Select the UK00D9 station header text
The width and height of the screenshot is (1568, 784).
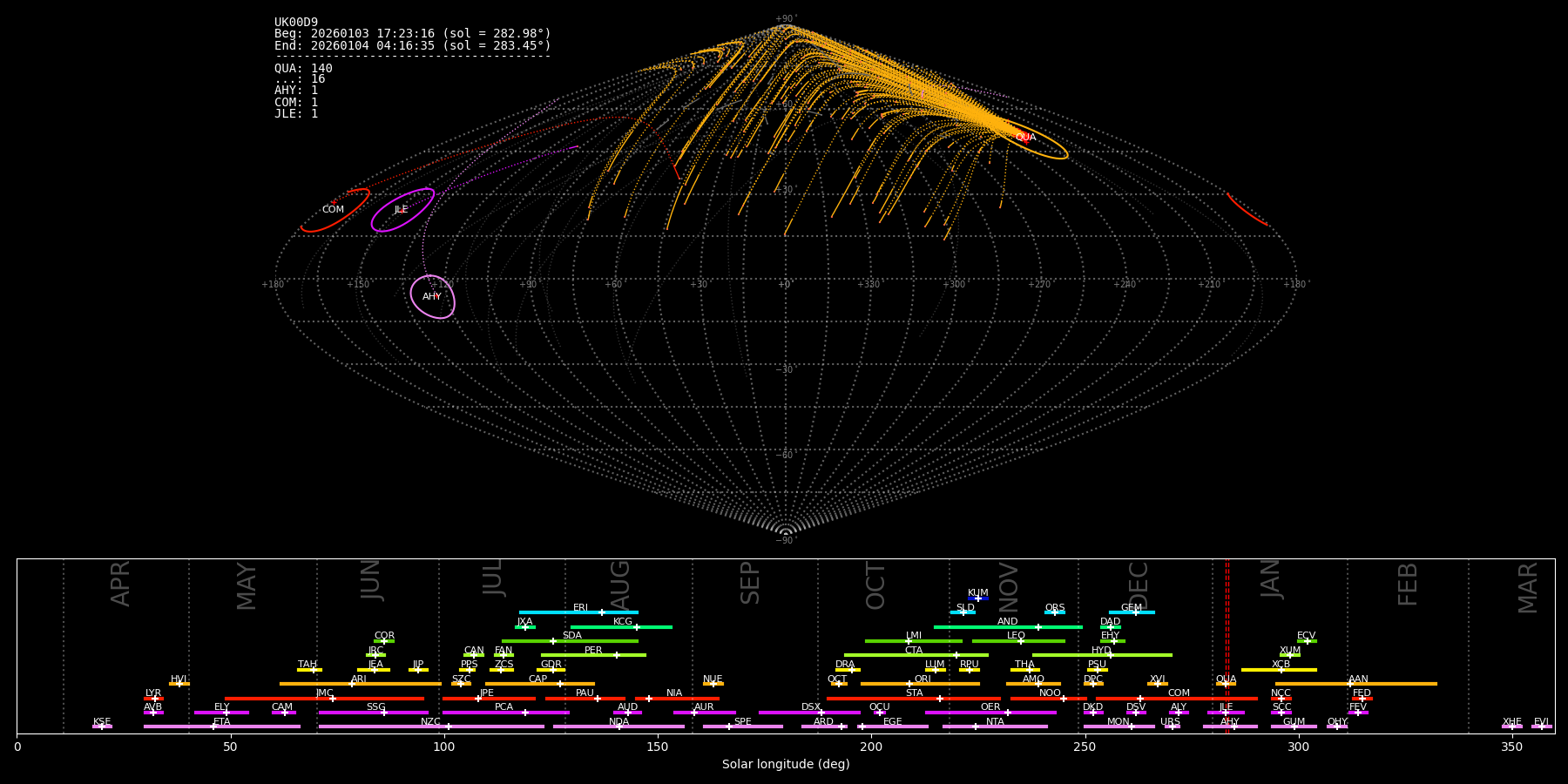[x=296, y=23]
